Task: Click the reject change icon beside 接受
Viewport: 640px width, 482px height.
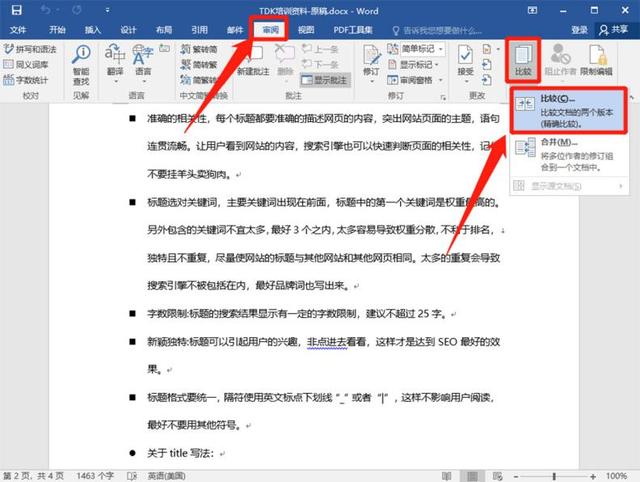Action: 487,49
